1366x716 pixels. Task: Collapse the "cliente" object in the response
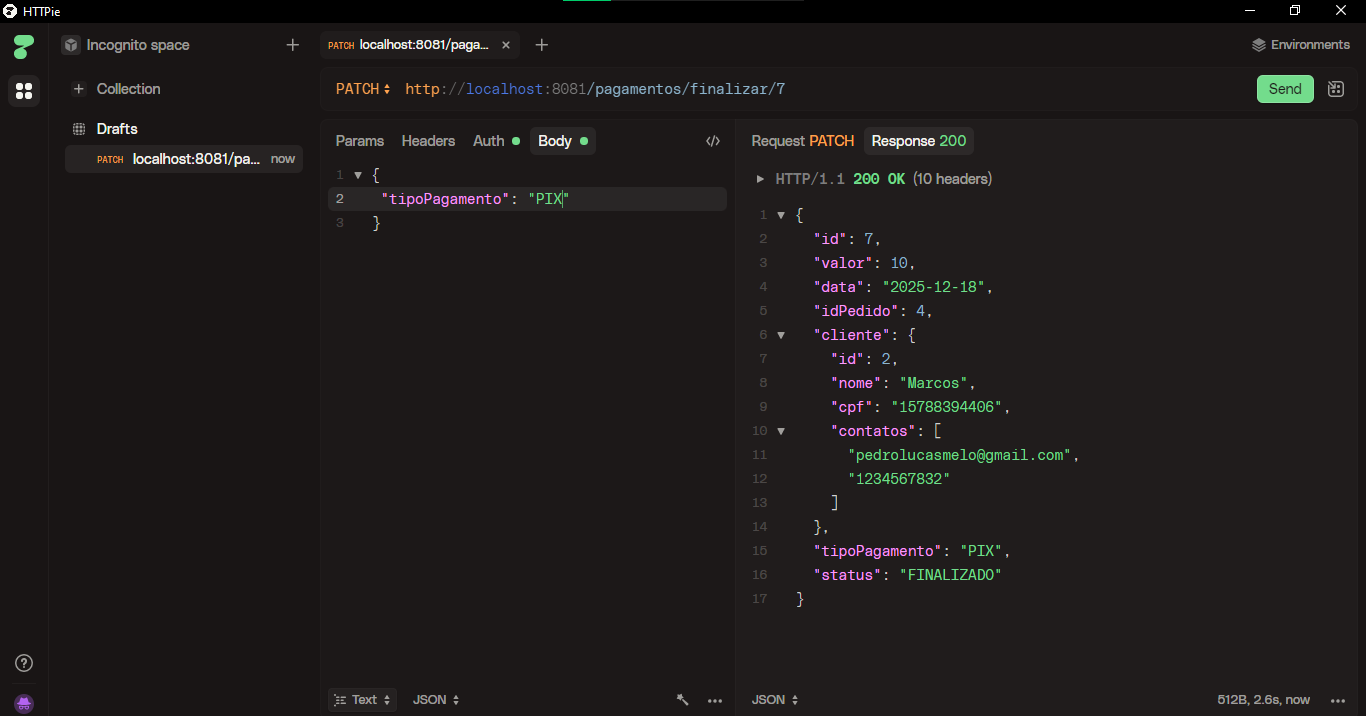pos(781,335)
